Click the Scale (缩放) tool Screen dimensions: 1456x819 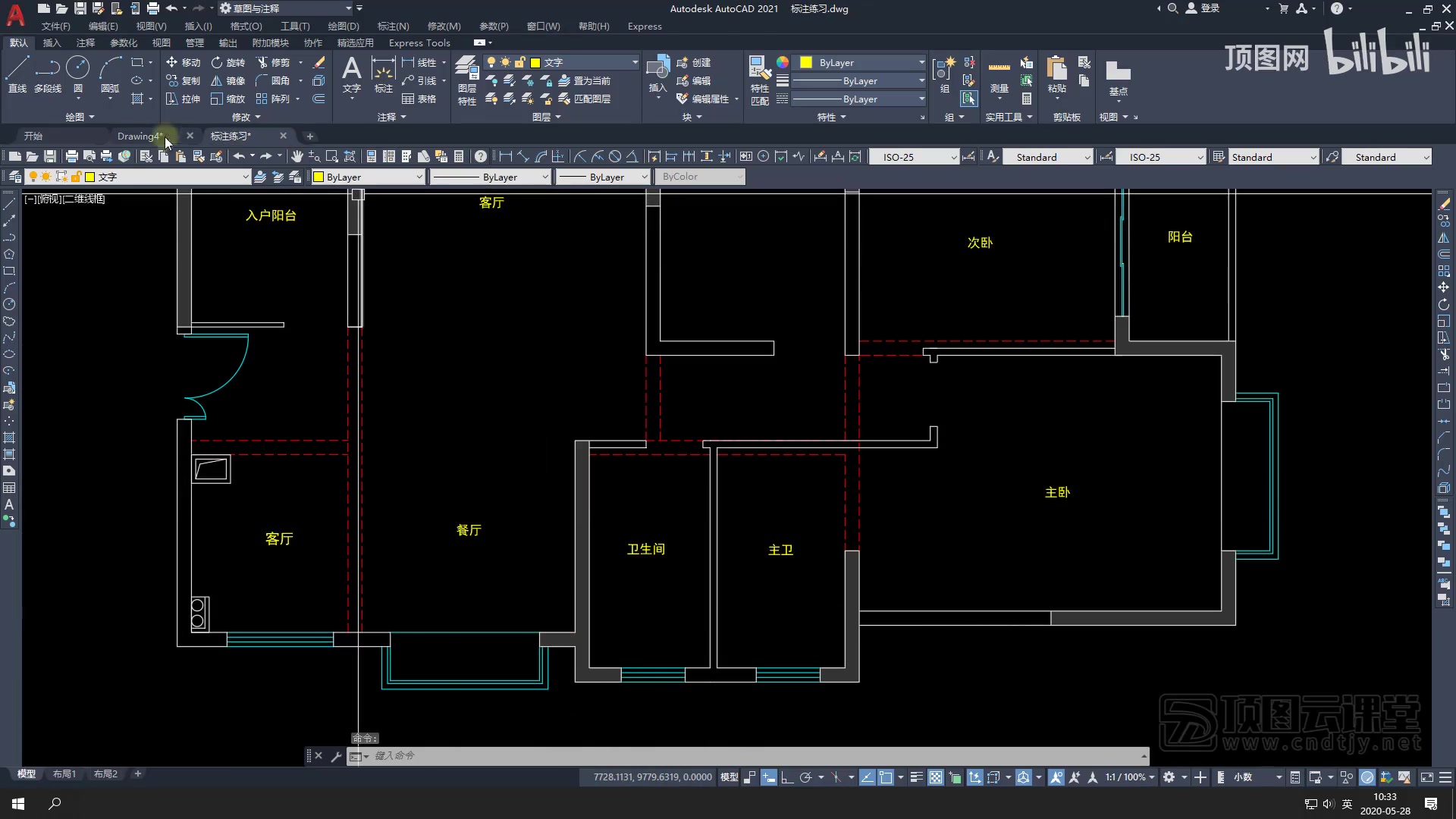pos(228,99)
